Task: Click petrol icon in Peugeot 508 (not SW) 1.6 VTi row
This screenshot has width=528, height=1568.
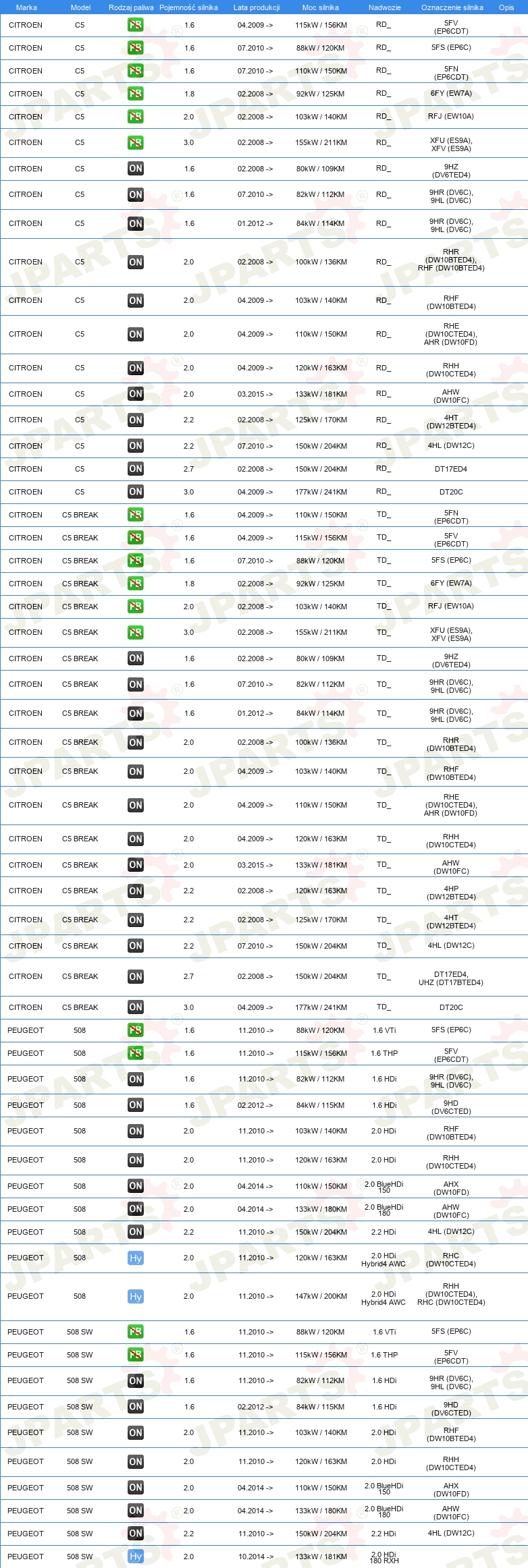Action: [136, 1030]
